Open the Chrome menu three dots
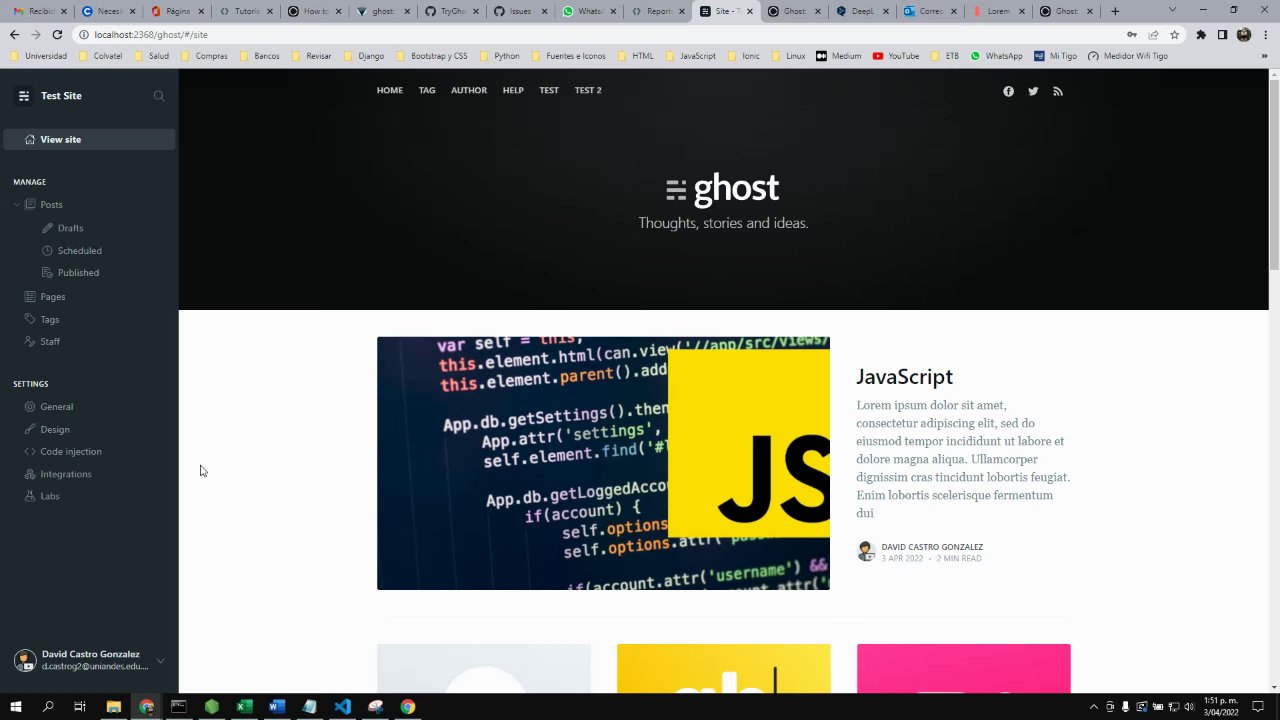The image size is (1280, 720). pyautogui.click(x=1265, y=34)
